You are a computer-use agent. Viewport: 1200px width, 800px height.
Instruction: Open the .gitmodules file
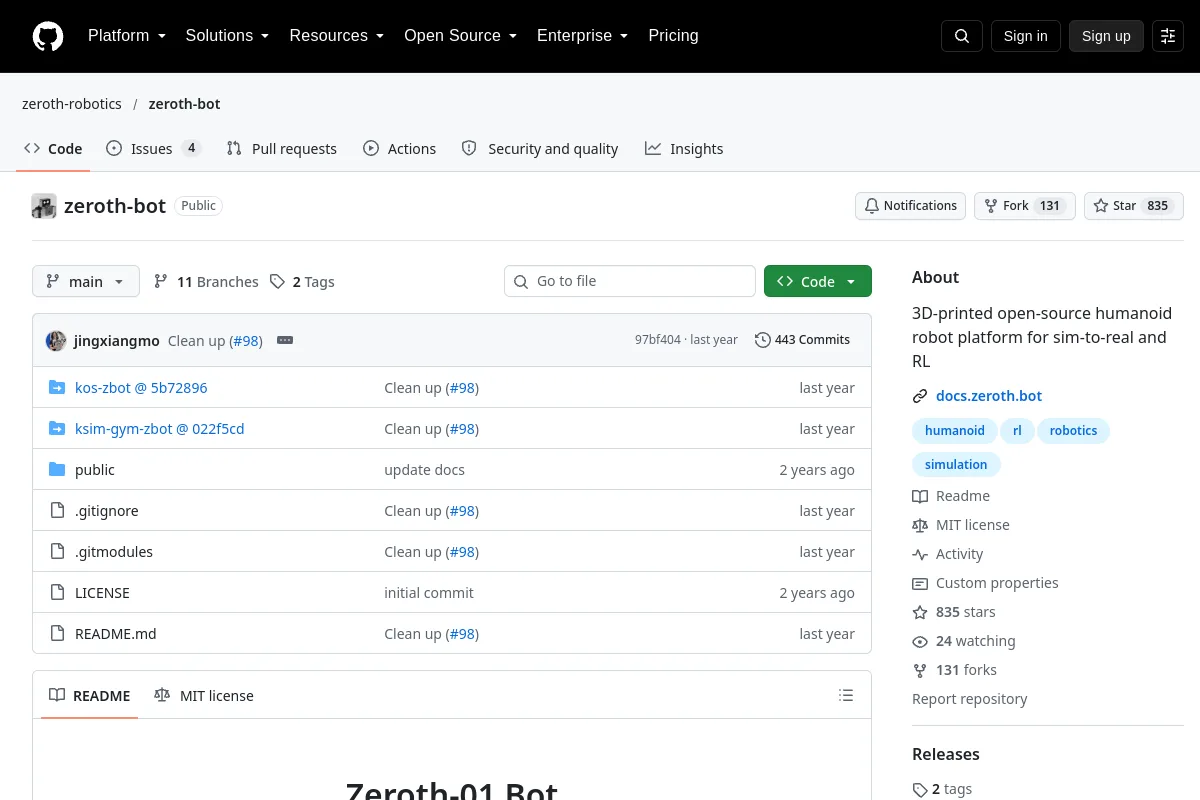coord(114,552)
